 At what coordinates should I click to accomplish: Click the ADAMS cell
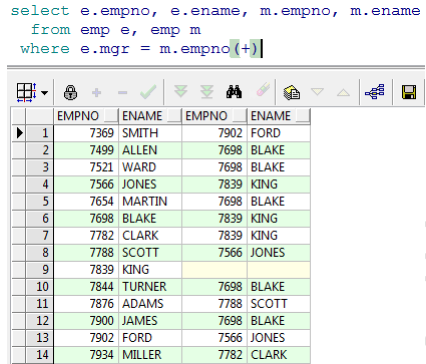tap(150, 304)
